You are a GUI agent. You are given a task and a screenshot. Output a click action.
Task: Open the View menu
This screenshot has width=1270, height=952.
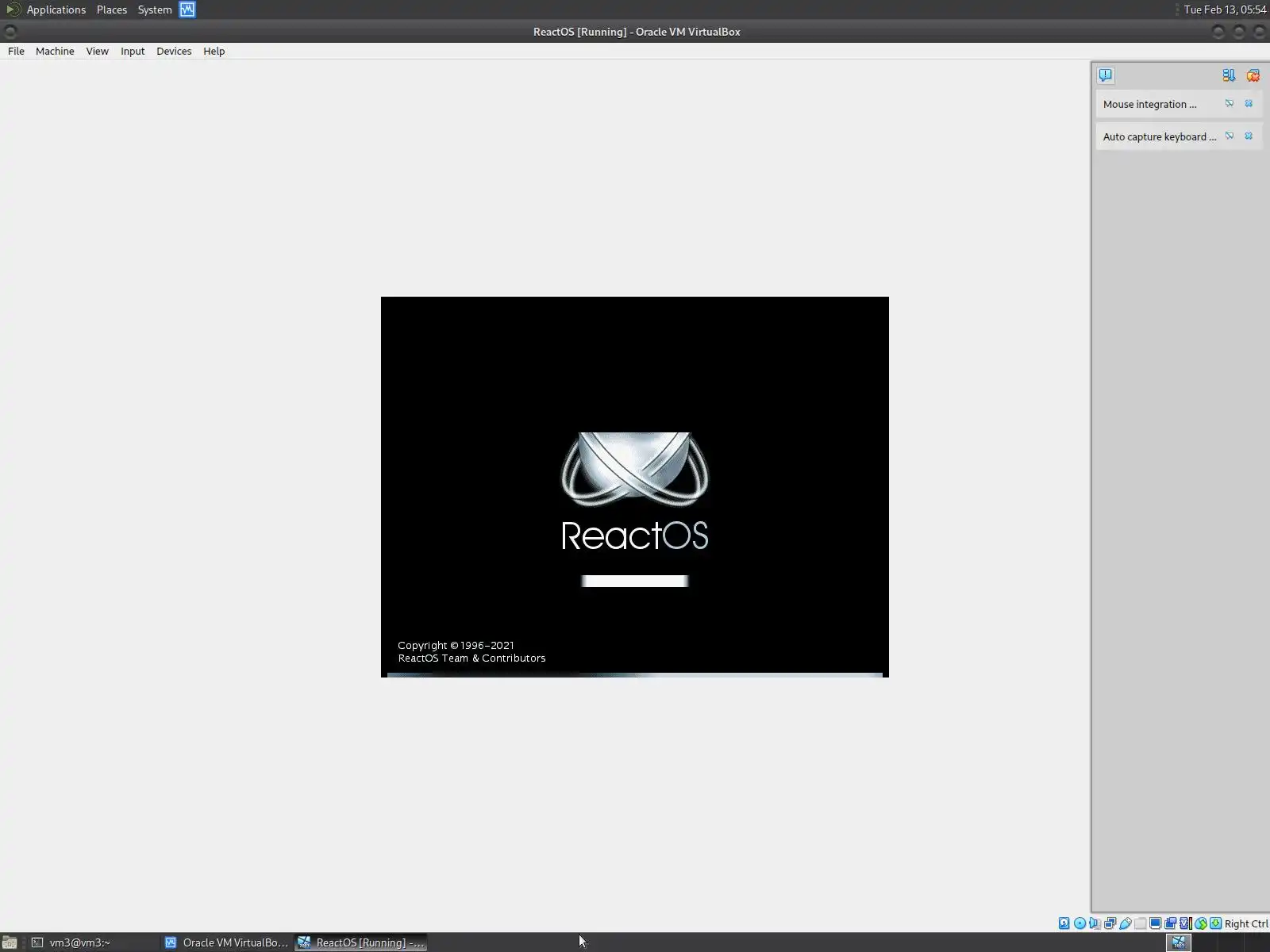click(x=97, y=51)
